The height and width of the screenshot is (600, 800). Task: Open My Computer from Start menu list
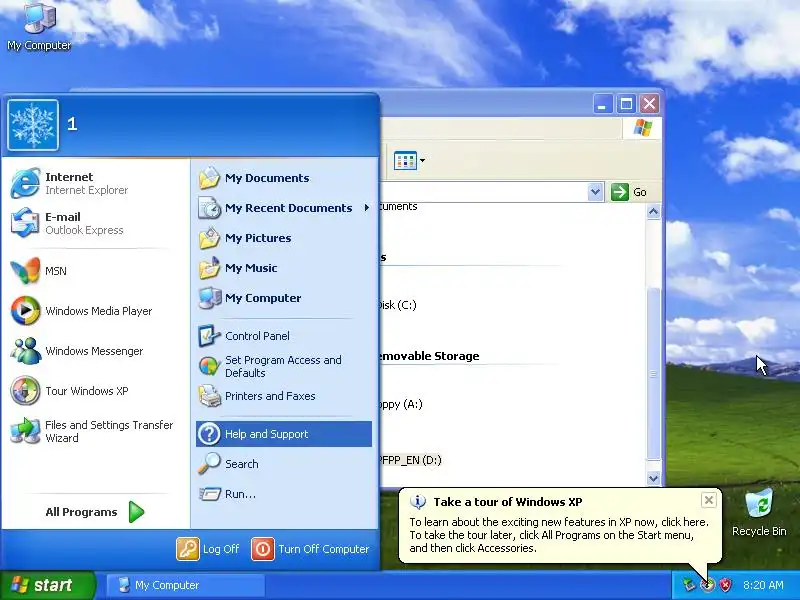(284, 298)
